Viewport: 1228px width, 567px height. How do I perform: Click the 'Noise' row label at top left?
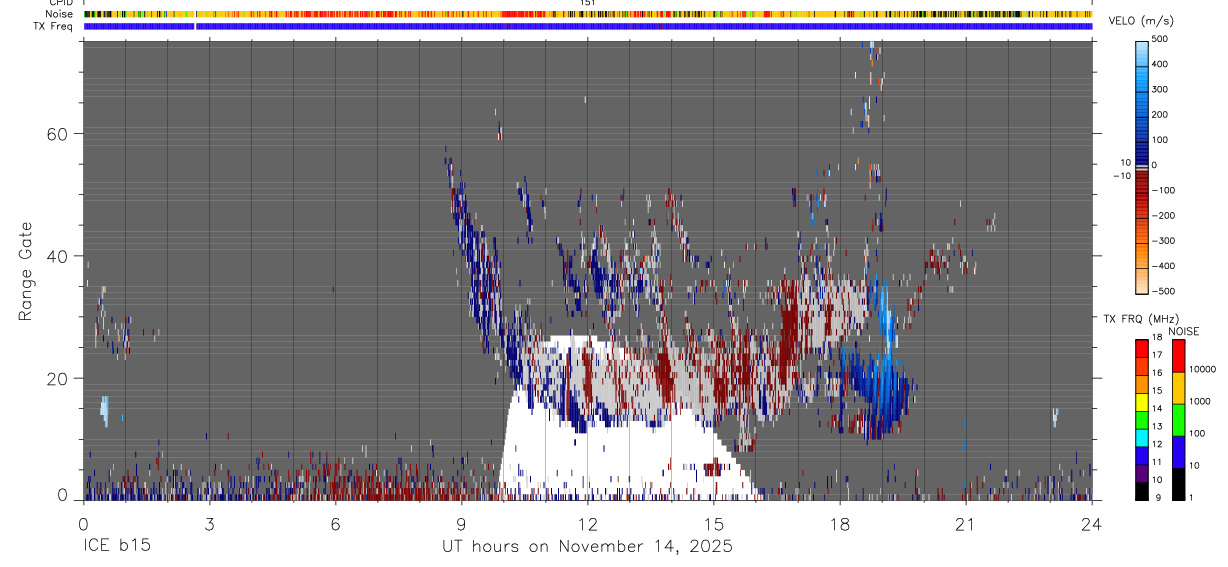(60, 14)
